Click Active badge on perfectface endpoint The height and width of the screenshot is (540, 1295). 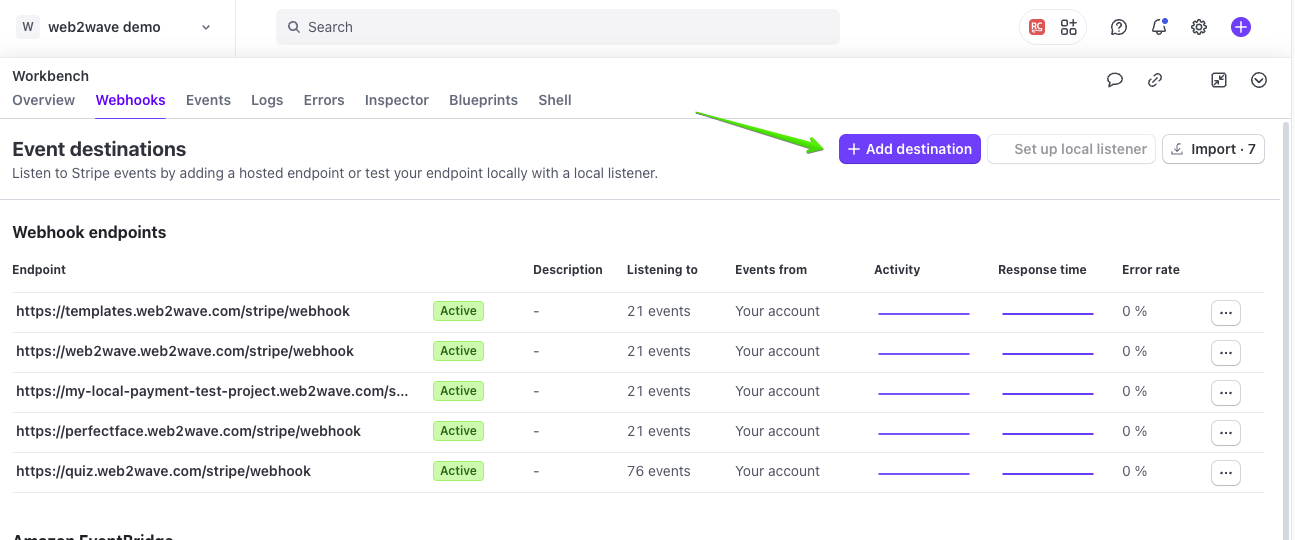(x=458, y=431)
